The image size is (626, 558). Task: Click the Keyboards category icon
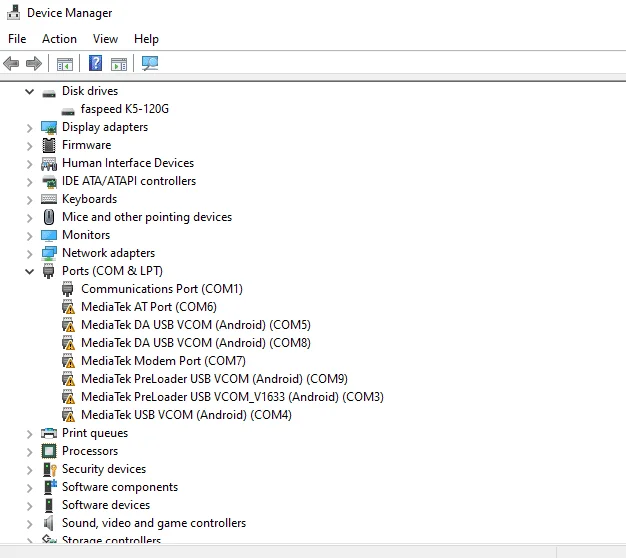click(49, 199)
